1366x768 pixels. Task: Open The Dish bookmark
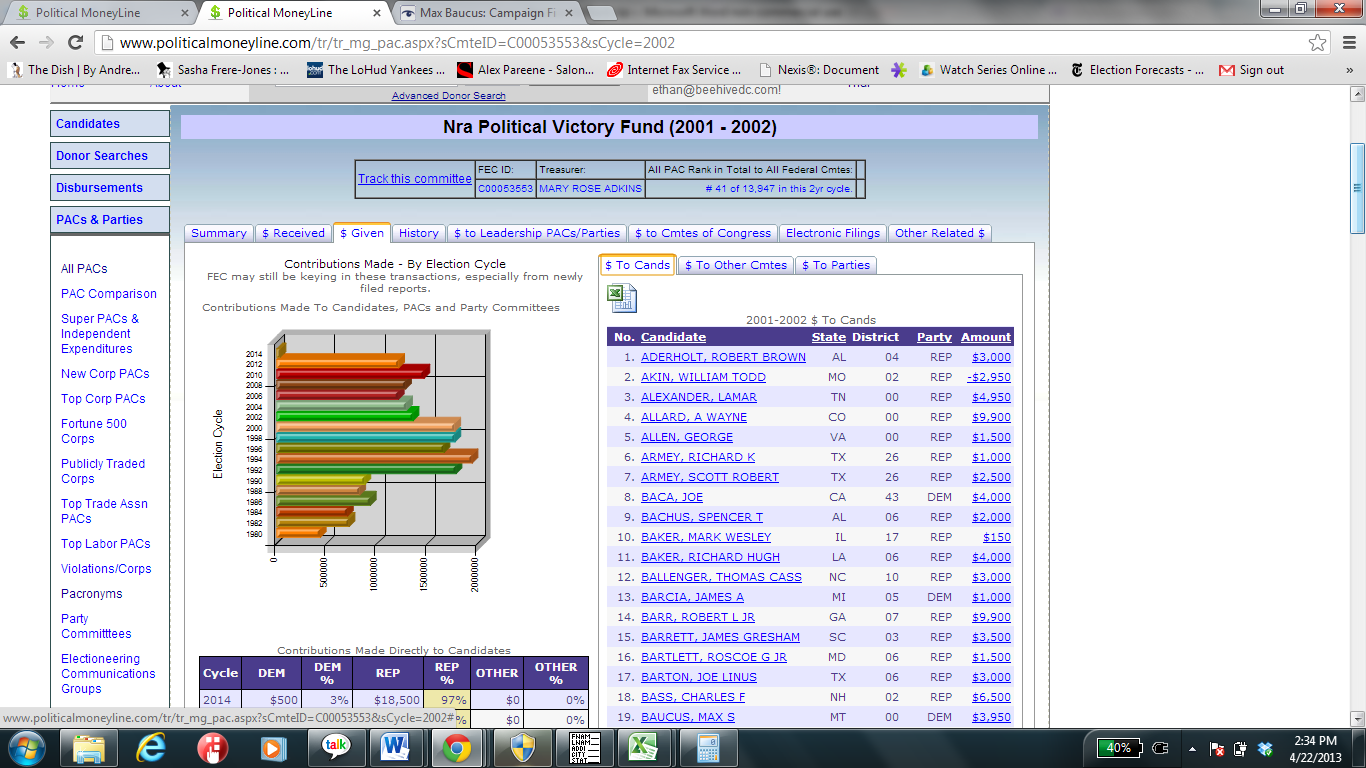(74, 70)
